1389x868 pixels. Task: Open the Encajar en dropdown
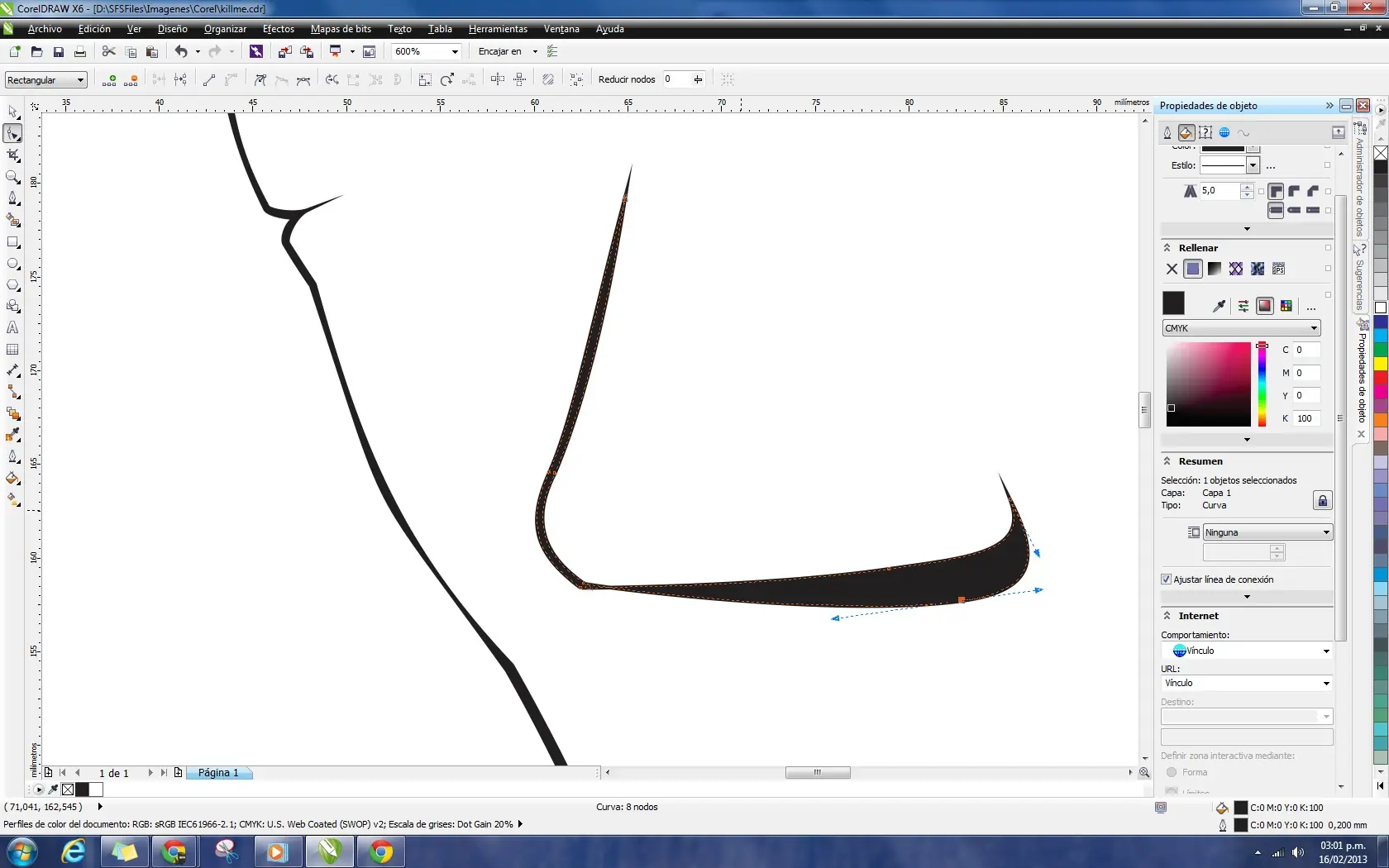(535, 51)
